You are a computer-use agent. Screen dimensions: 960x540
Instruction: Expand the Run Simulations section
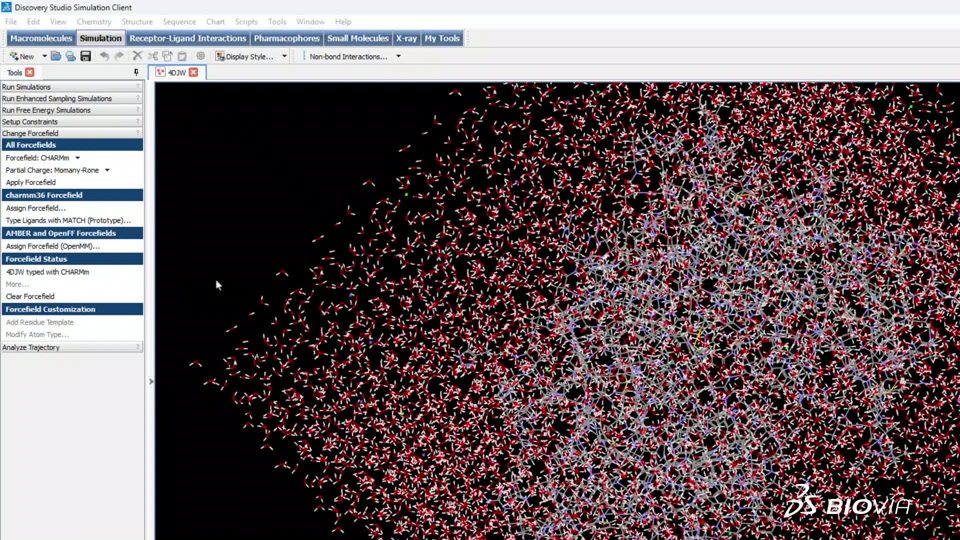[x=72, y=87]
